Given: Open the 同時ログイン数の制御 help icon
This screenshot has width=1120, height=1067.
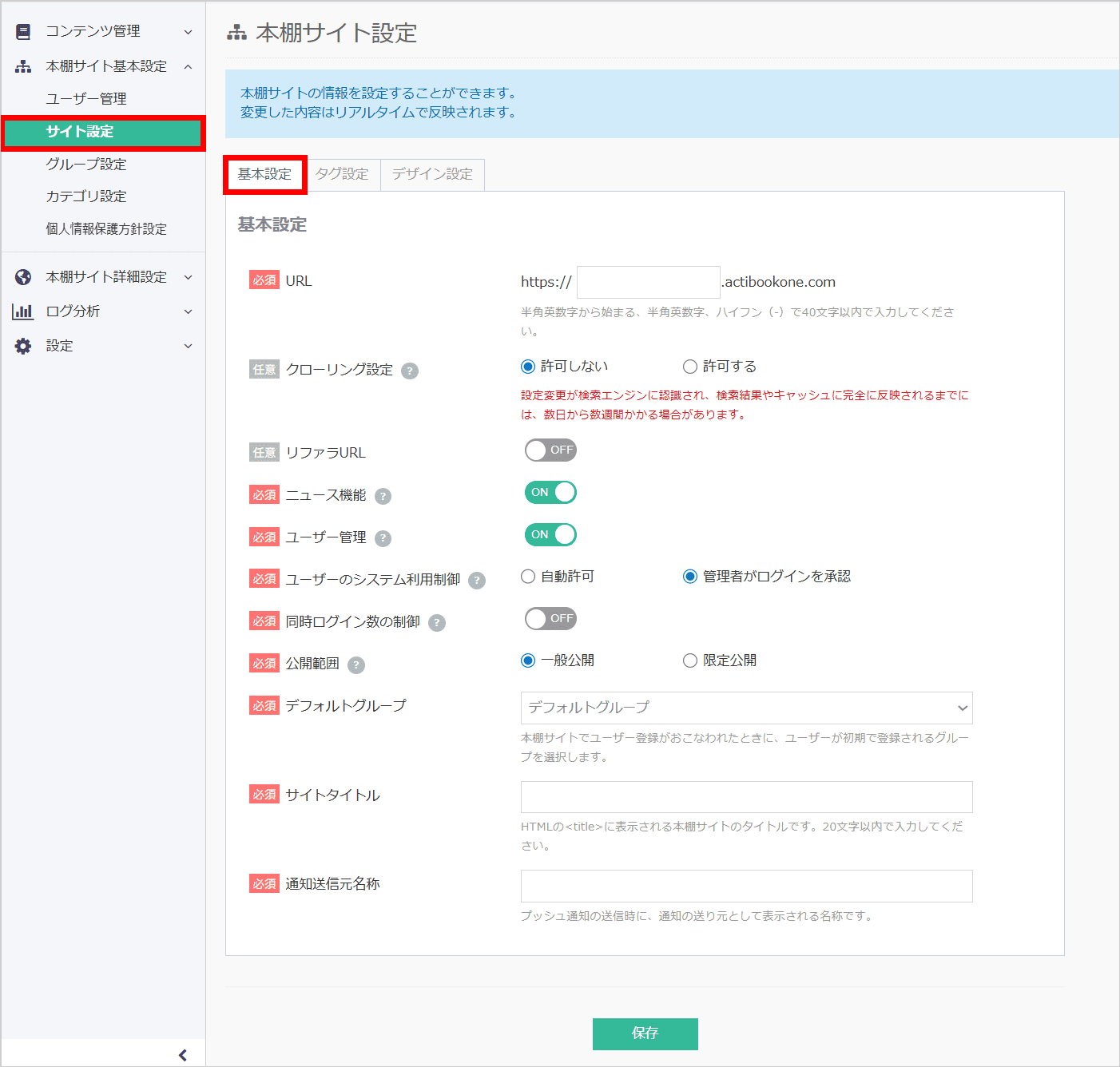Looking at the screenshot, I should (x=436, y=622).
